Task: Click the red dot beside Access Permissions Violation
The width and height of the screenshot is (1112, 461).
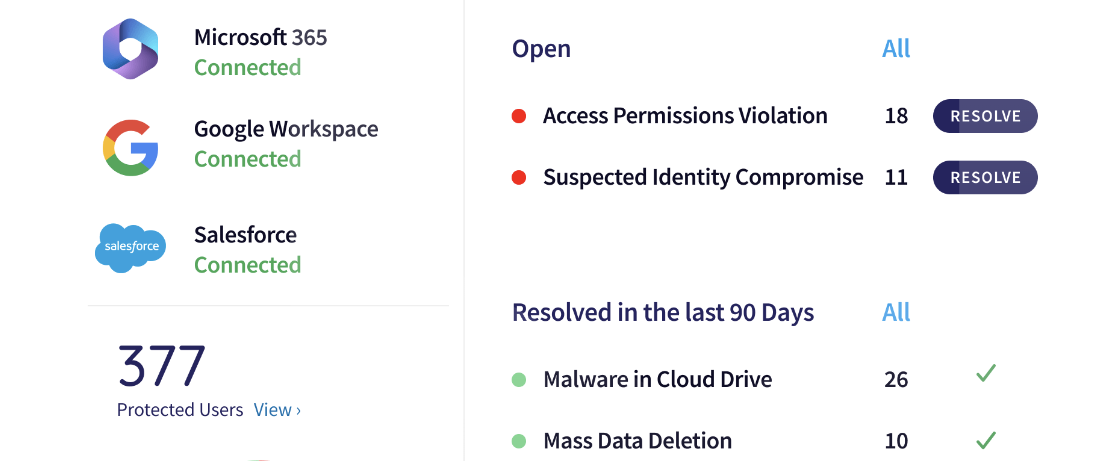Action: [519, 116]
